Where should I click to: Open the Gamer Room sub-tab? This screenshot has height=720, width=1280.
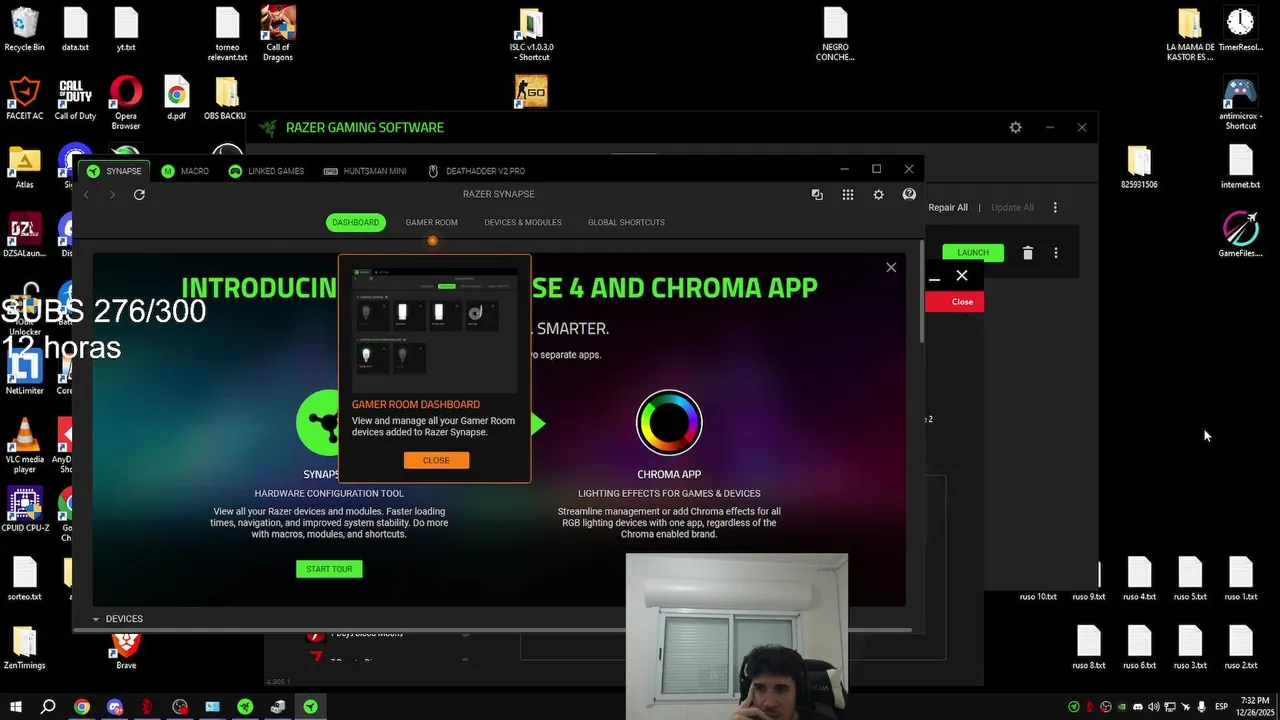pos(432,222)
